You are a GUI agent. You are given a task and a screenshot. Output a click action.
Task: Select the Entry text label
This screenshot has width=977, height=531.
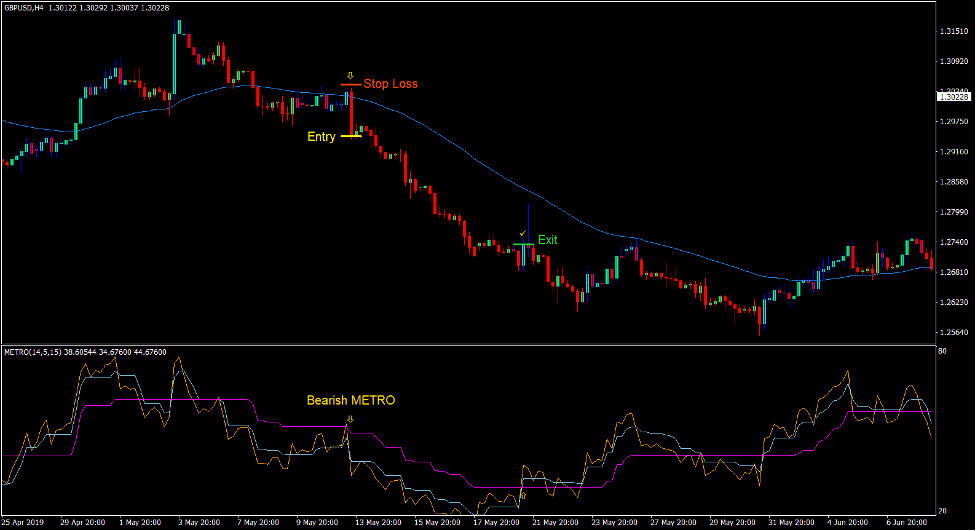tap(322, 137)
